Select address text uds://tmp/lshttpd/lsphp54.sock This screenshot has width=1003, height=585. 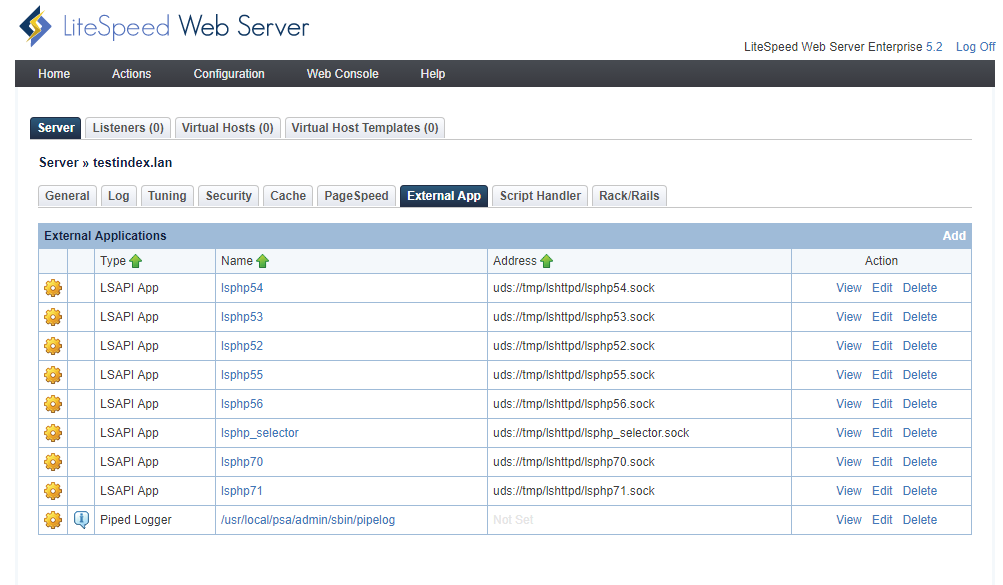[x=574, y=288]
